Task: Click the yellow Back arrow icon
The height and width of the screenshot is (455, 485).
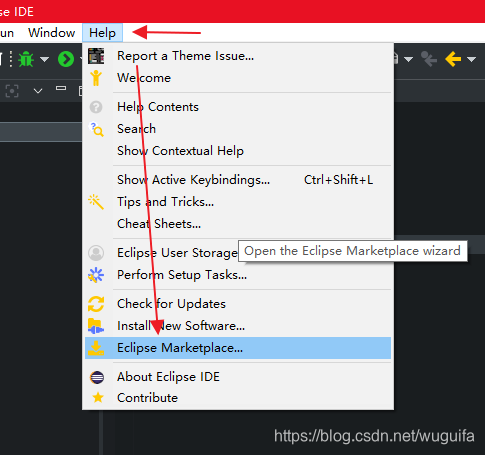Action: tap(453, 59)
